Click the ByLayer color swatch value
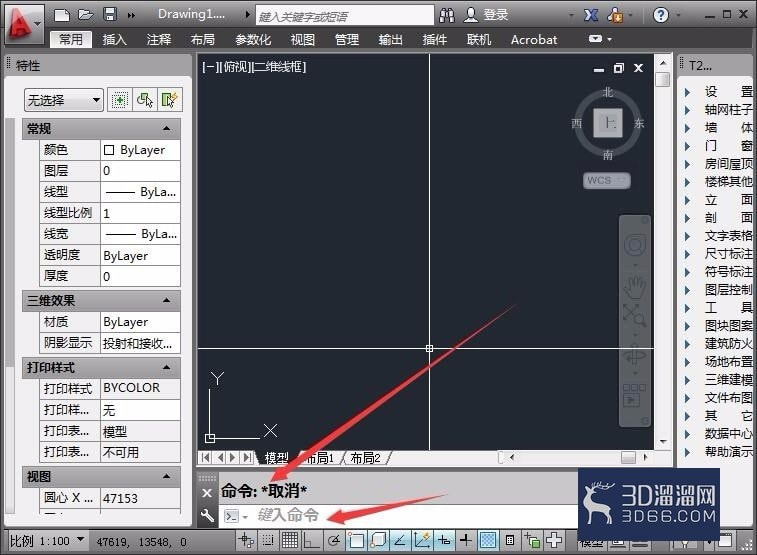The width and height of the screenshot is (757, 555). point(140,150)
